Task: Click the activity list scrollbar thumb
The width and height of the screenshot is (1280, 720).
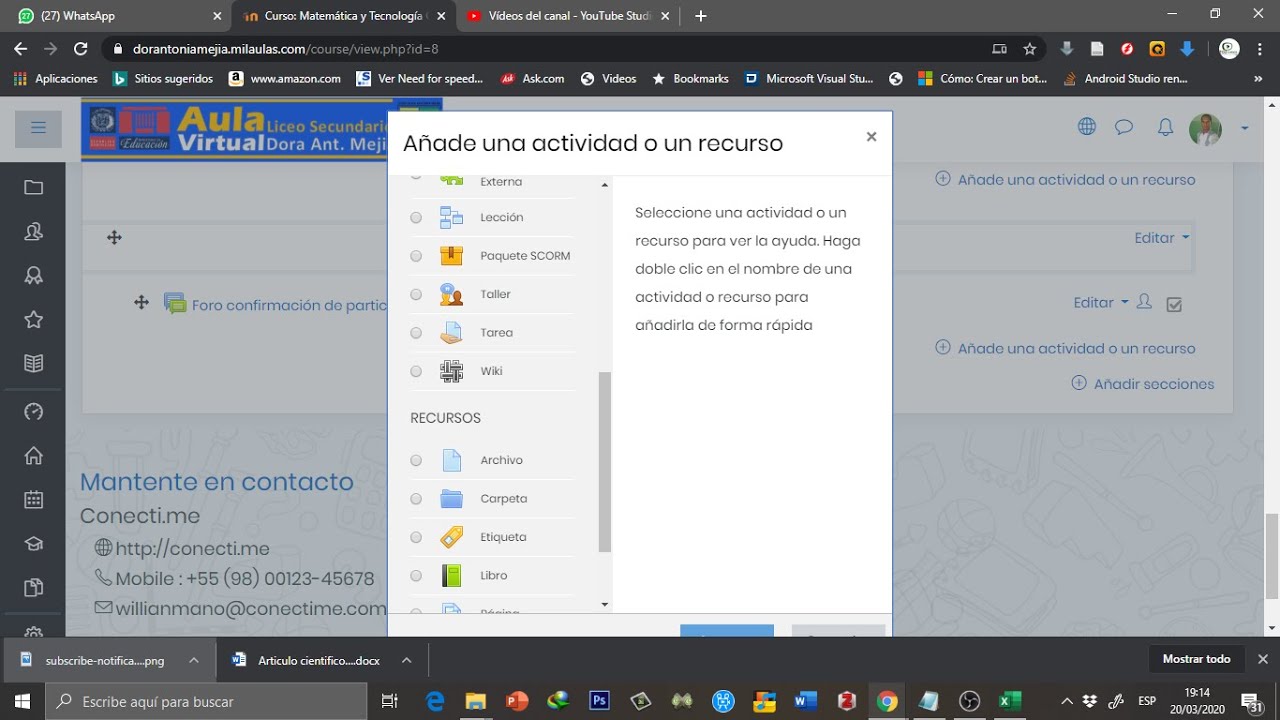Action: tap(604, 462)
